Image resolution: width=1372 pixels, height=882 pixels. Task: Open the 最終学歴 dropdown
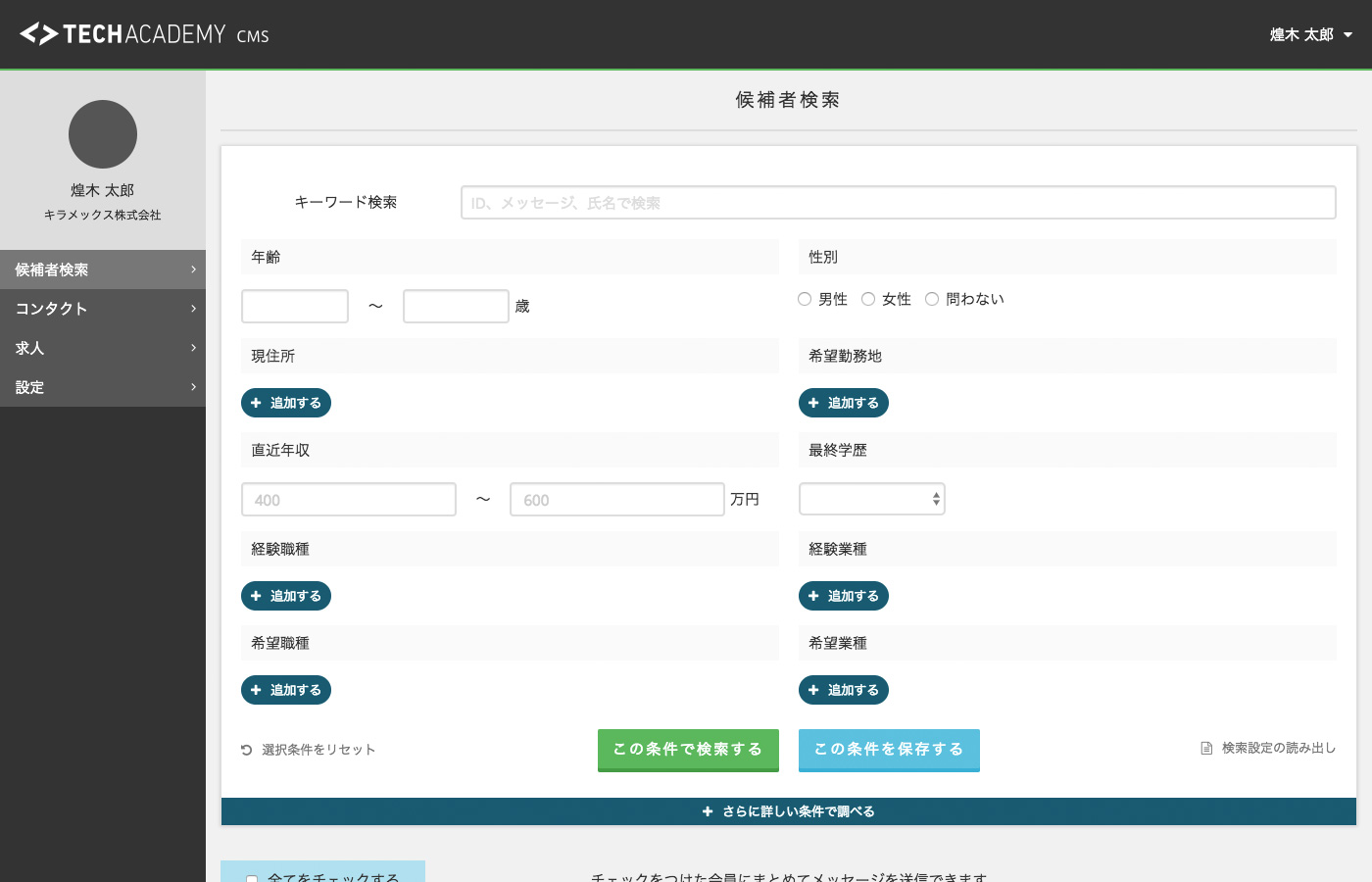(x=871, y=499)
